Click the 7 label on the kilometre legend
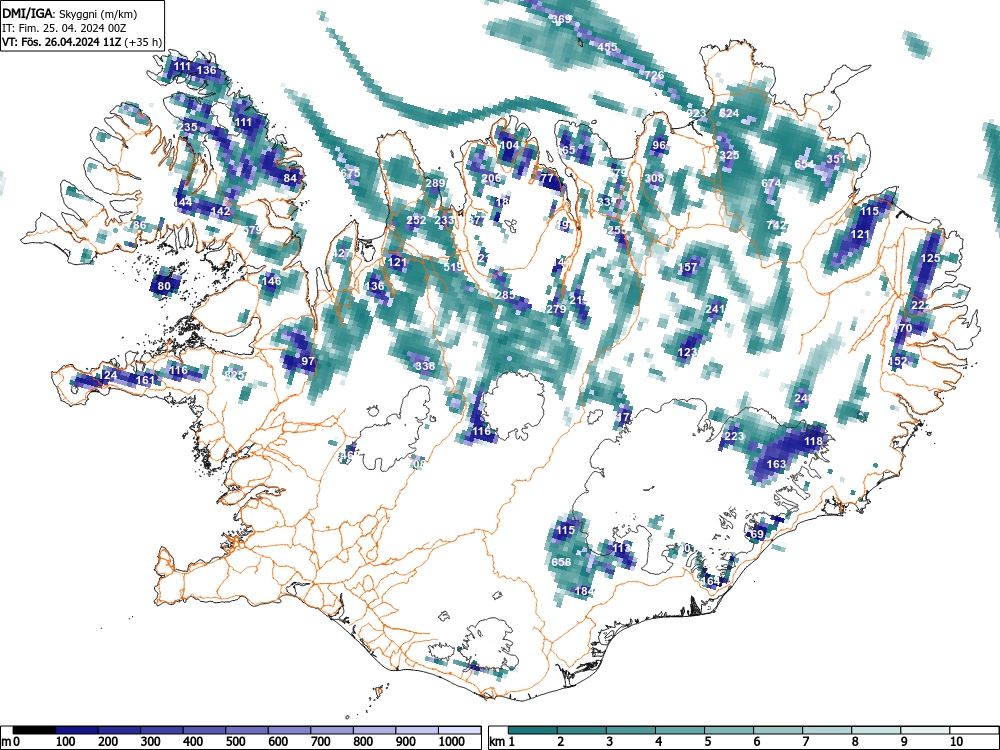The image size is (1000, 750). (x=805, y=742)
